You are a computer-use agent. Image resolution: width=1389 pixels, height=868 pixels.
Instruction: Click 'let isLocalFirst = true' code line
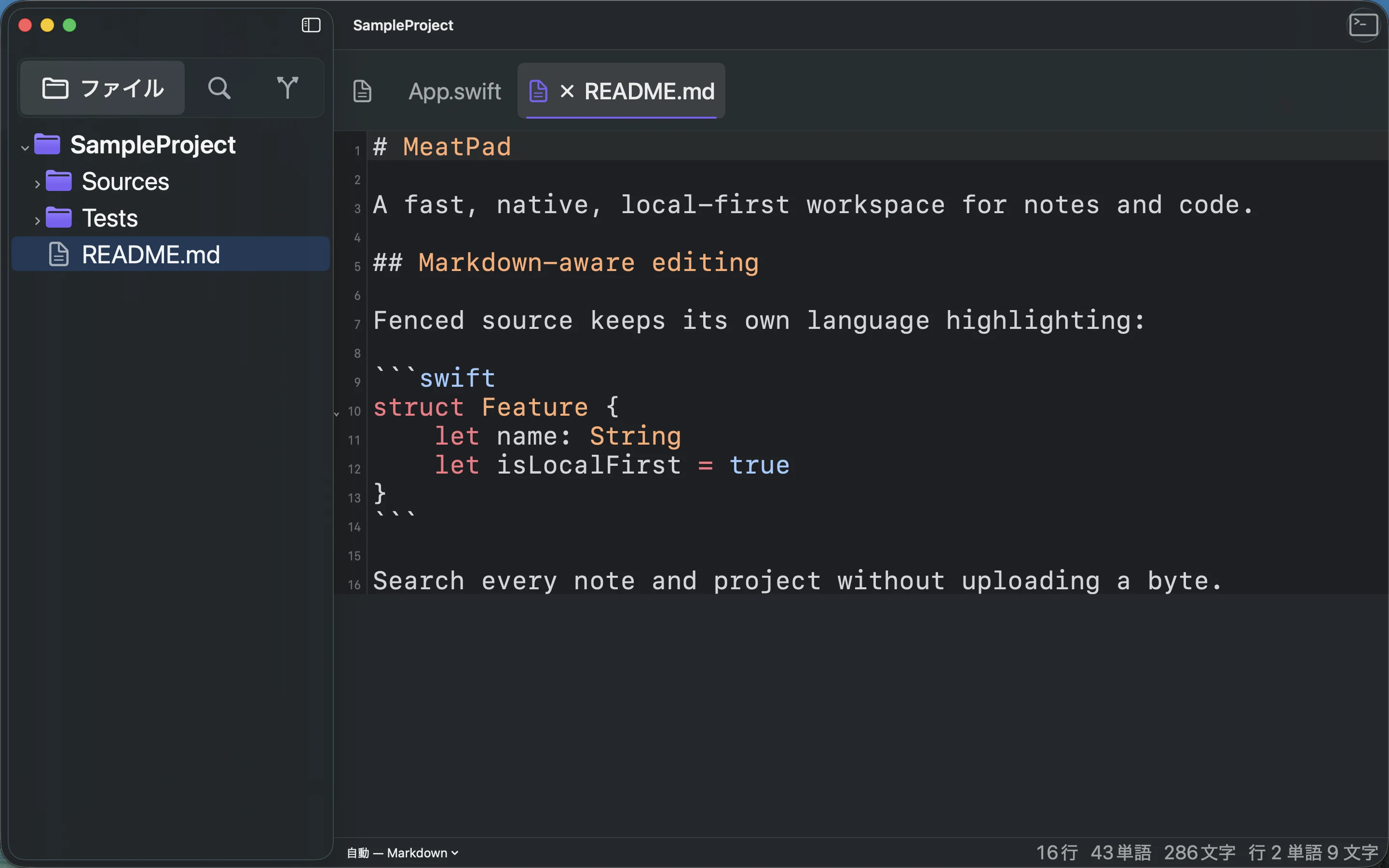click(x=612, y=464)
